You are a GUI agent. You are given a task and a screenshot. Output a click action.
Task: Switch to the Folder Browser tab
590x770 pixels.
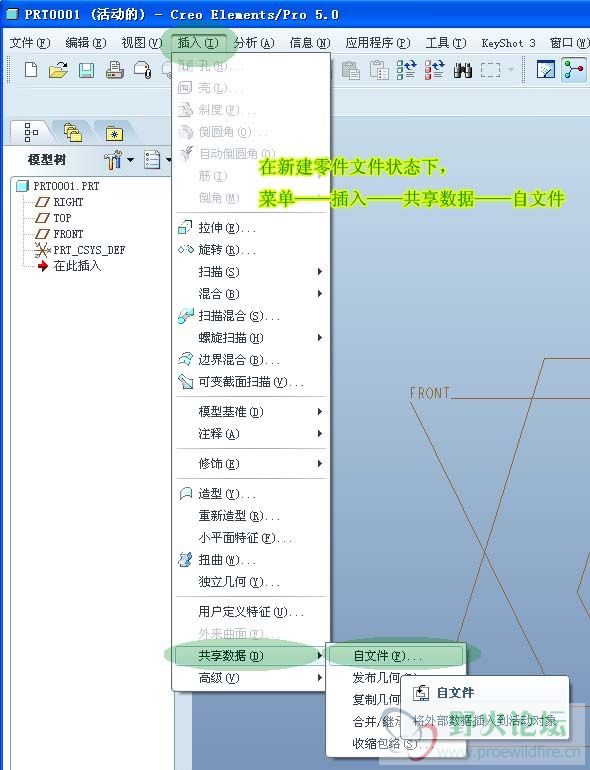[x=73, y=133]
